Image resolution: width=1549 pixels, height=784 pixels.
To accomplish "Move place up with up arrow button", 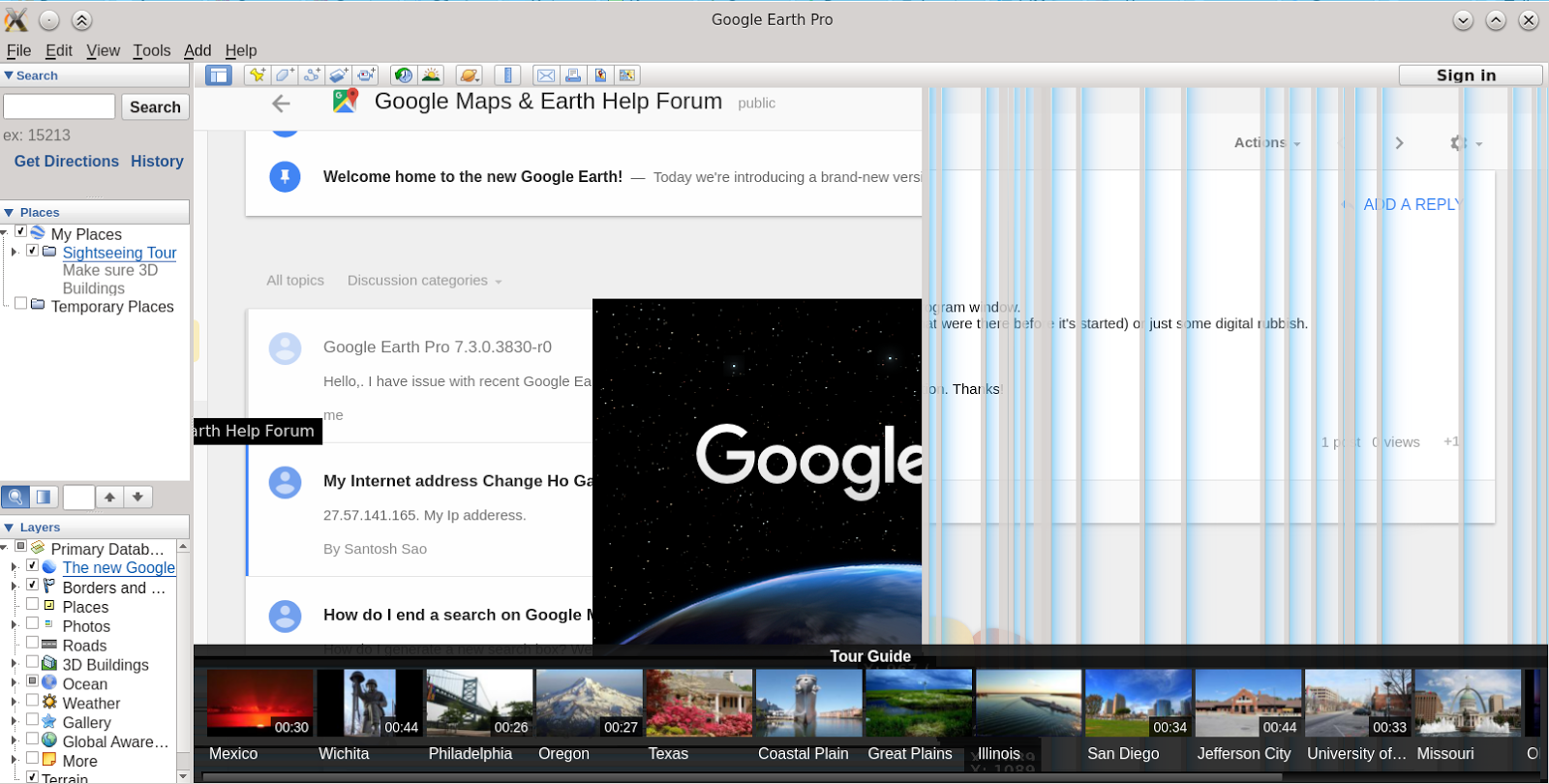I will [x=110, y=498].
